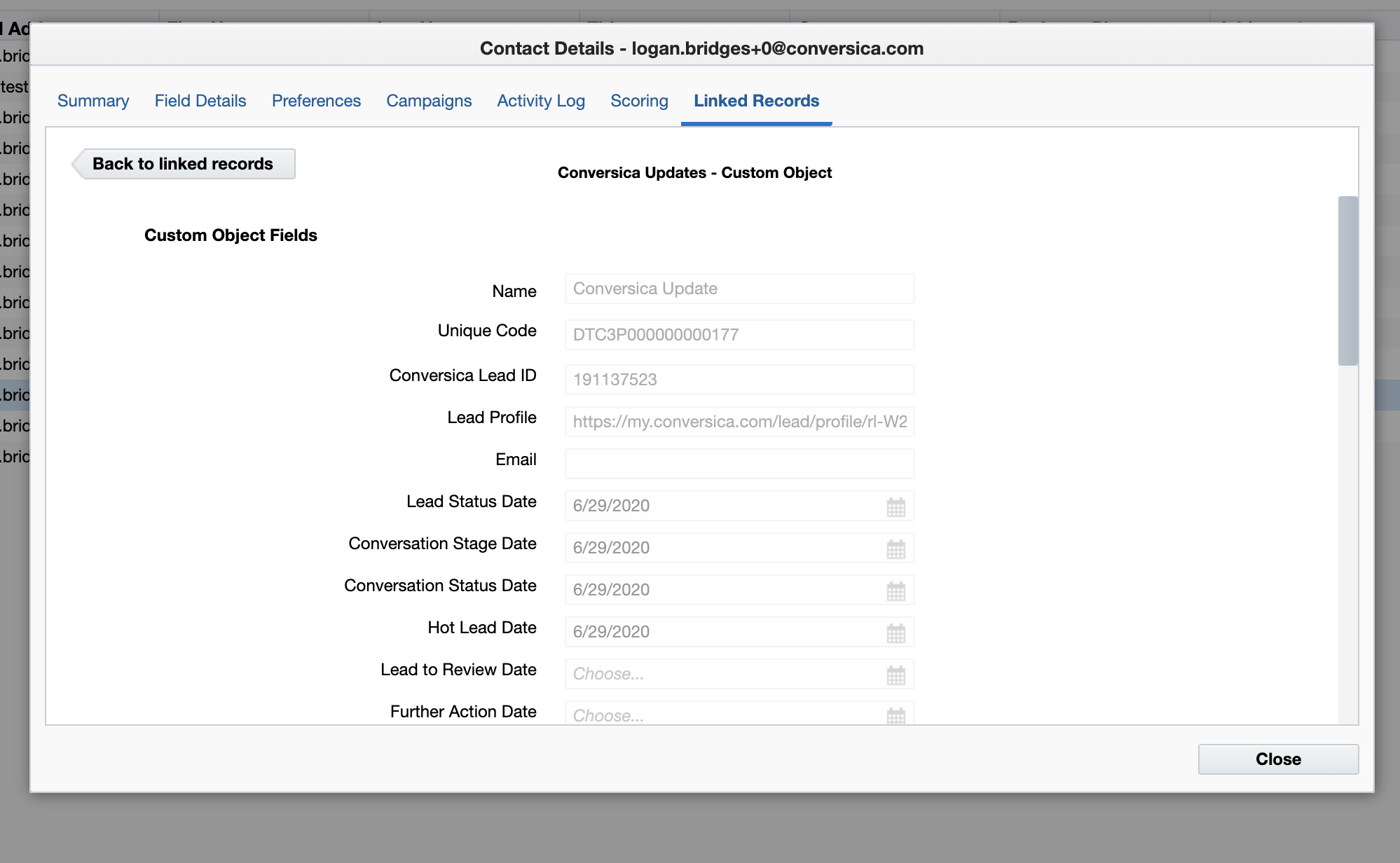This screenshot has height=863, width=1400.
Task: Open calendar picker for Lead Status Date
Action: 896,506
